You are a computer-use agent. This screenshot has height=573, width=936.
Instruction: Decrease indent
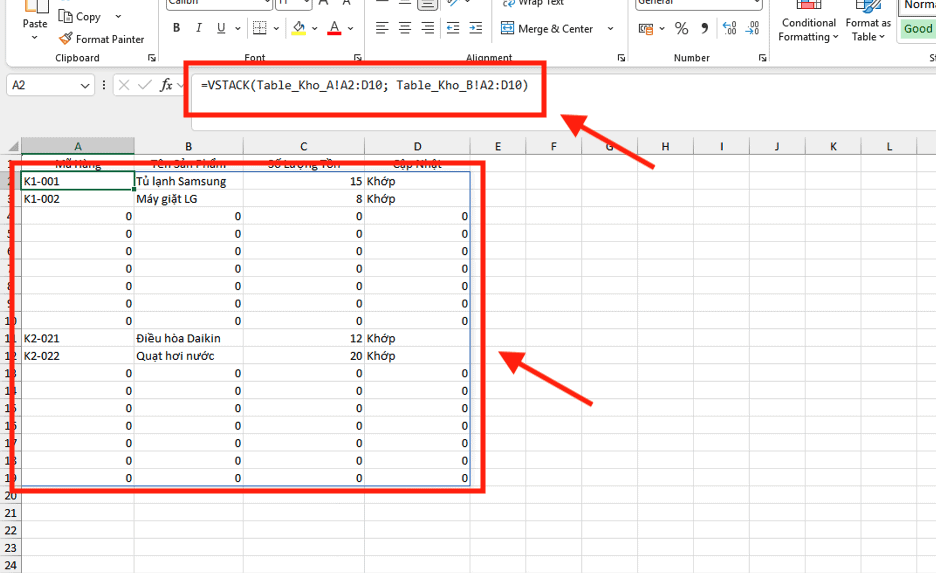[453, 28]
